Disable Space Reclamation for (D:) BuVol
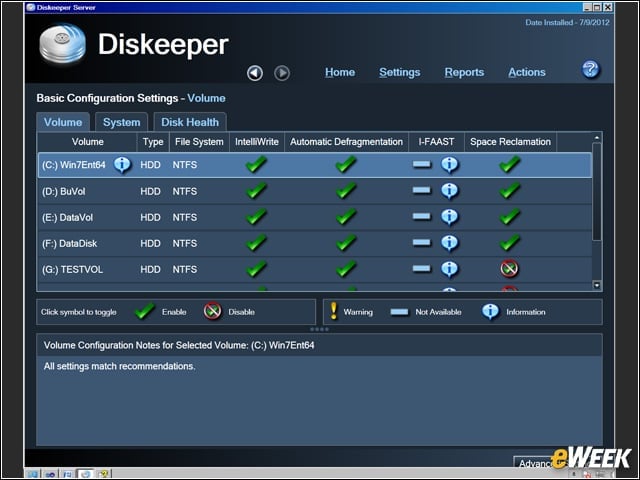 coord(510,190)
